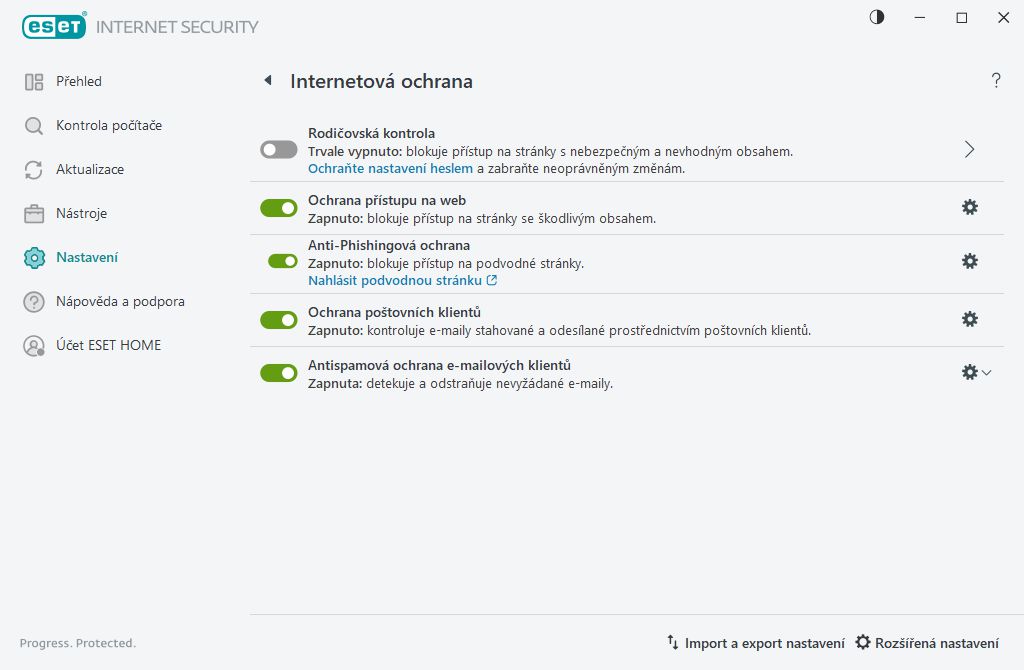1024x670 pixels.
Task: Open the help question mark icon
Action: (x=996, y=81)
